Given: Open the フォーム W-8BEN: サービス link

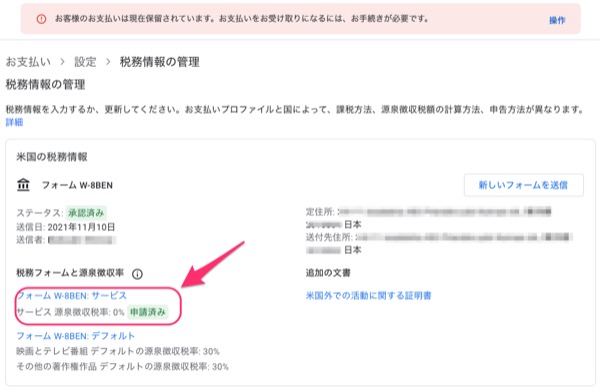Looking at the screenshot, I should click(x=72, y=296).
